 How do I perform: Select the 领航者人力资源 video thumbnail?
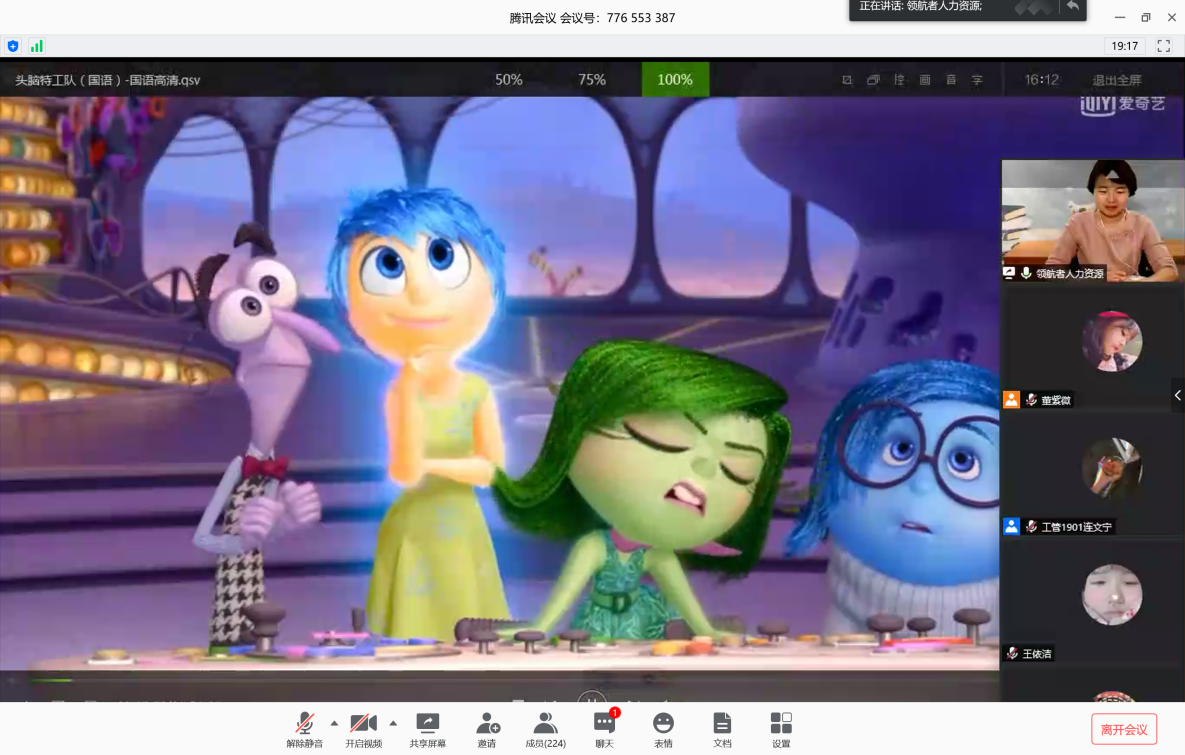pos(1093,221)
